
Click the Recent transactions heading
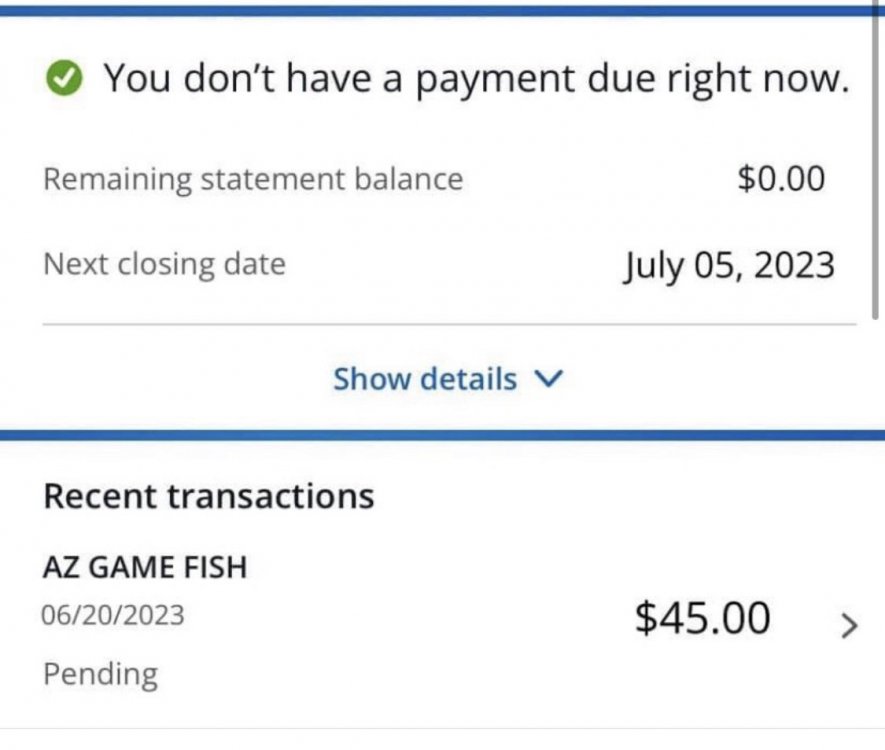click(x=208, y=495)
